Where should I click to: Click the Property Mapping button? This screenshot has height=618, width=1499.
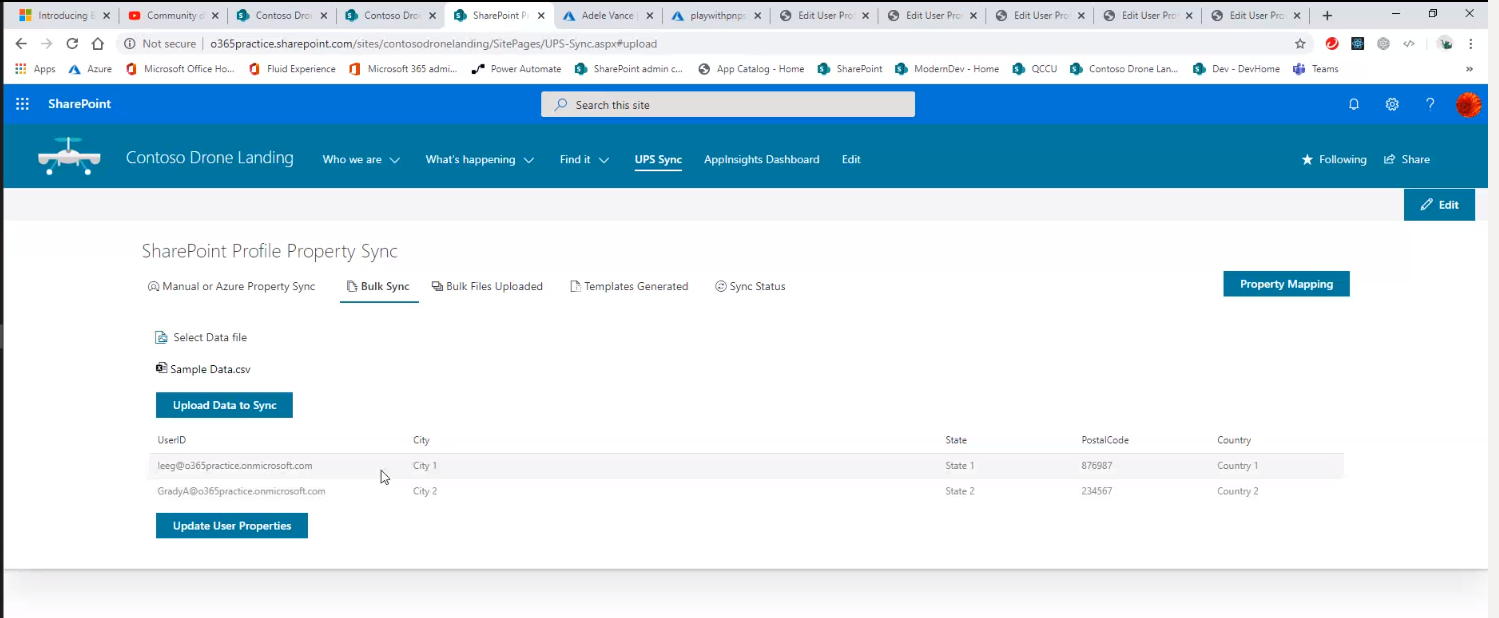click(1286, 284)
